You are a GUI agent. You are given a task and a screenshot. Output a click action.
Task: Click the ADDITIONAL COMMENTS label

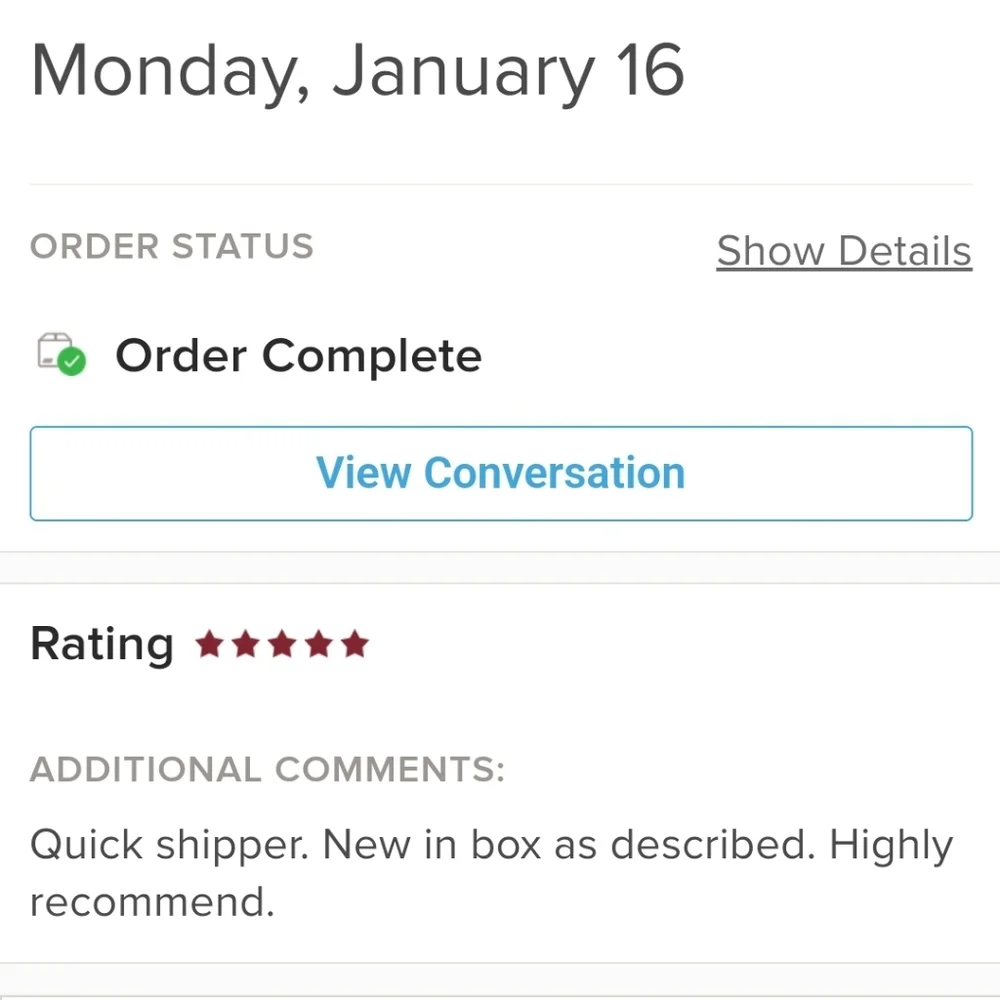tap(267, 769)
